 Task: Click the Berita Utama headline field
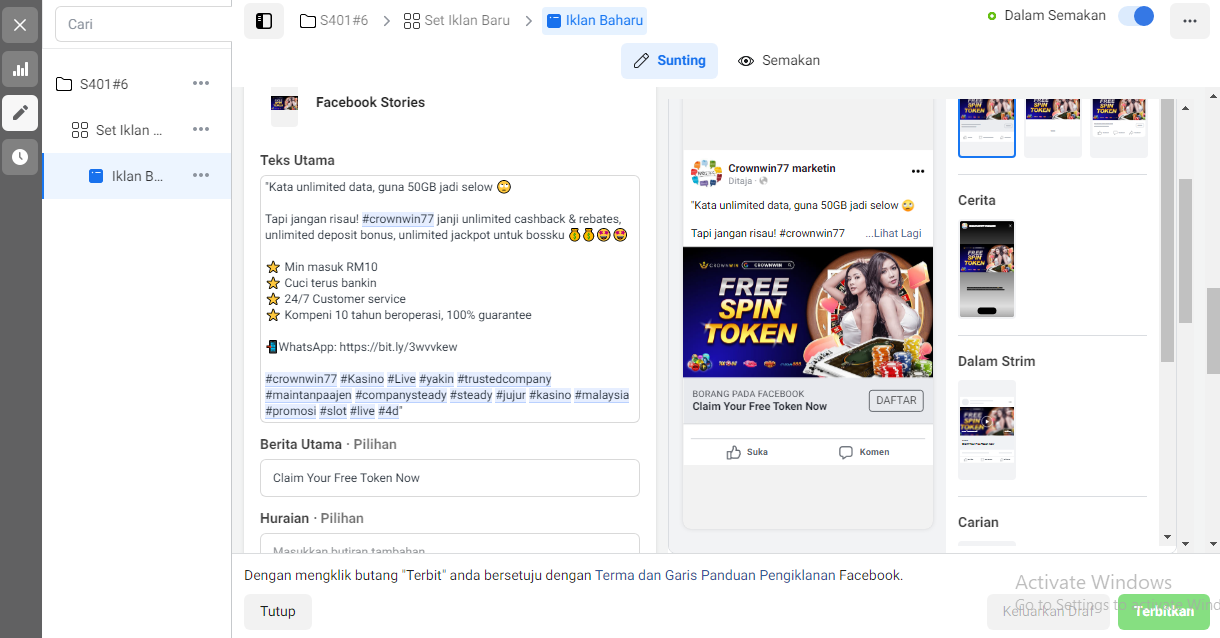(x=450, y=478)
